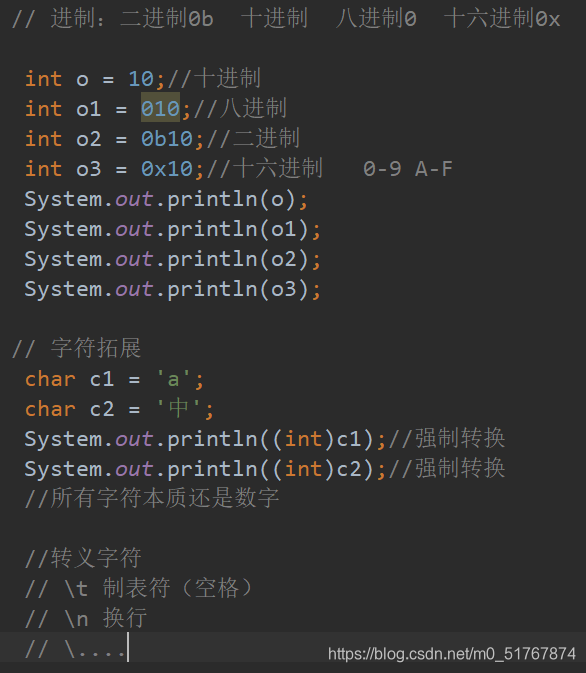586x673 pixels.
Task: Click the comment line about 进制 prefixes
Action: click(x=286, y=19)
